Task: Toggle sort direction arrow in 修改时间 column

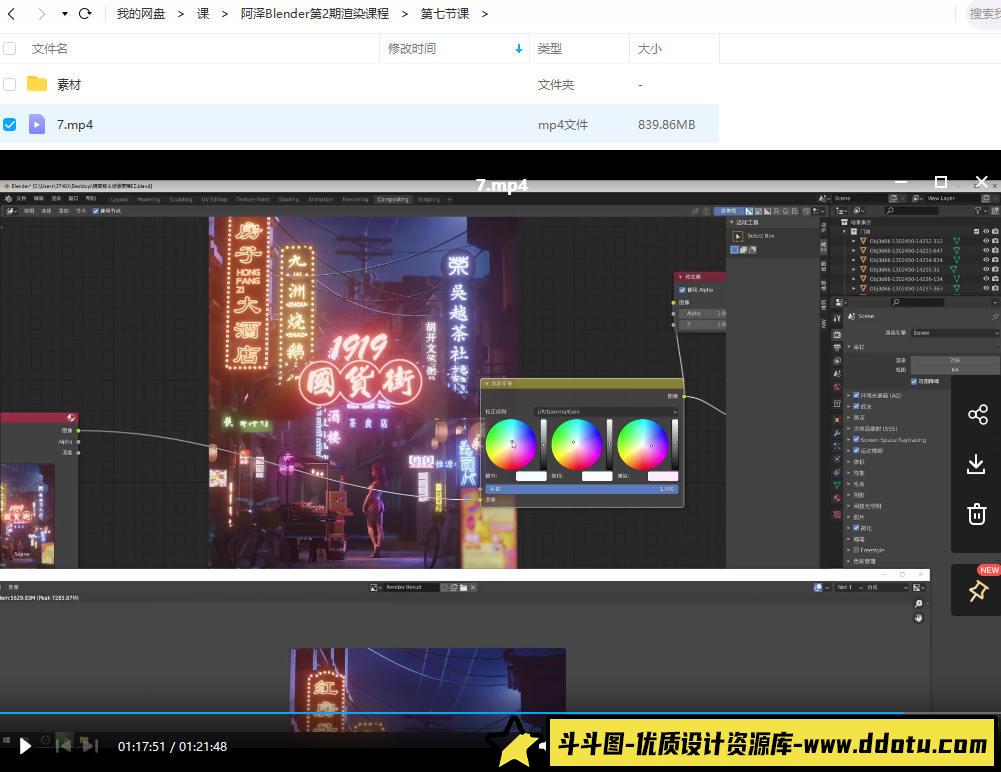Action: (x=518, y=49)
